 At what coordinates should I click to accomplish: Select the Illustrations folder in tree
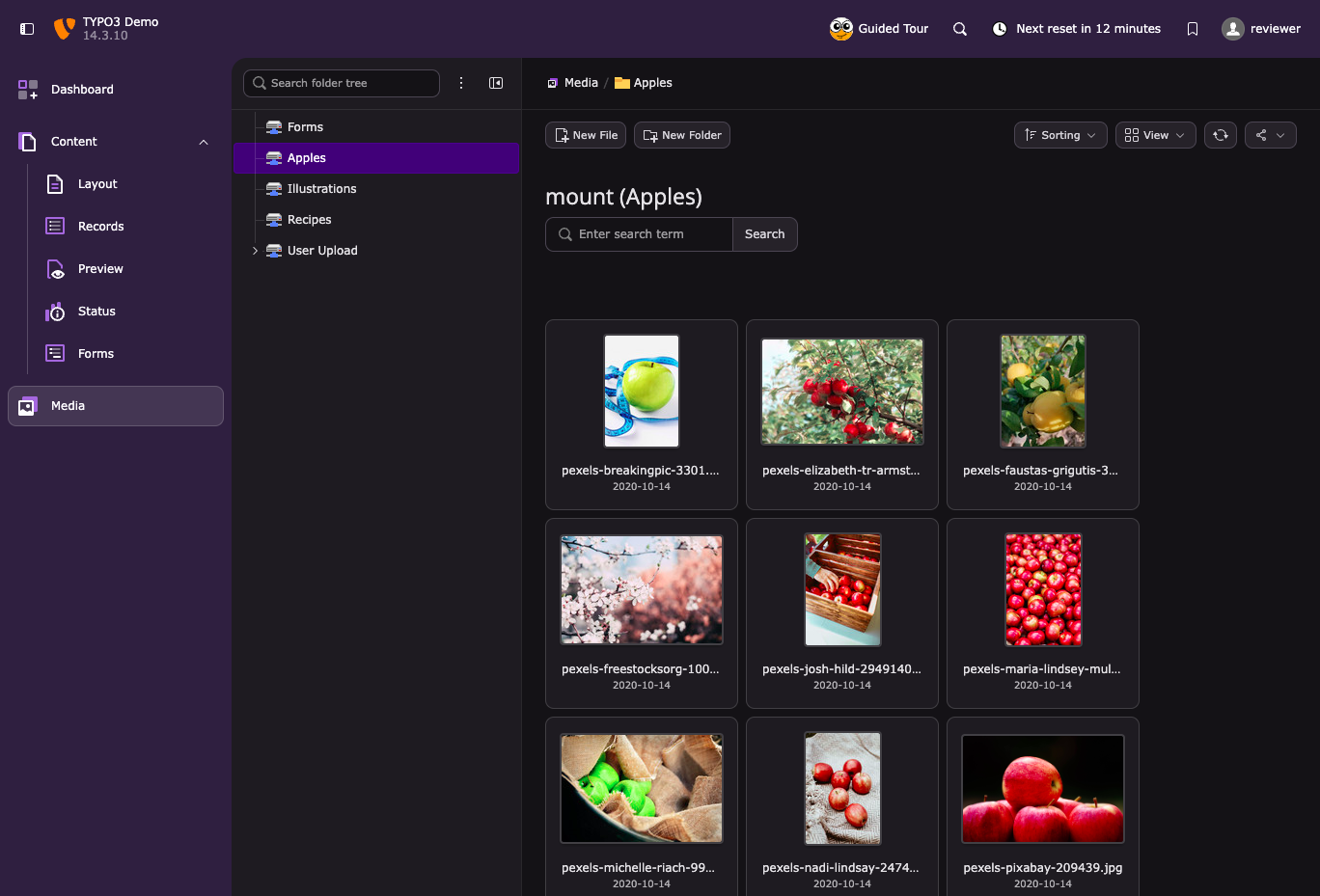376,189
